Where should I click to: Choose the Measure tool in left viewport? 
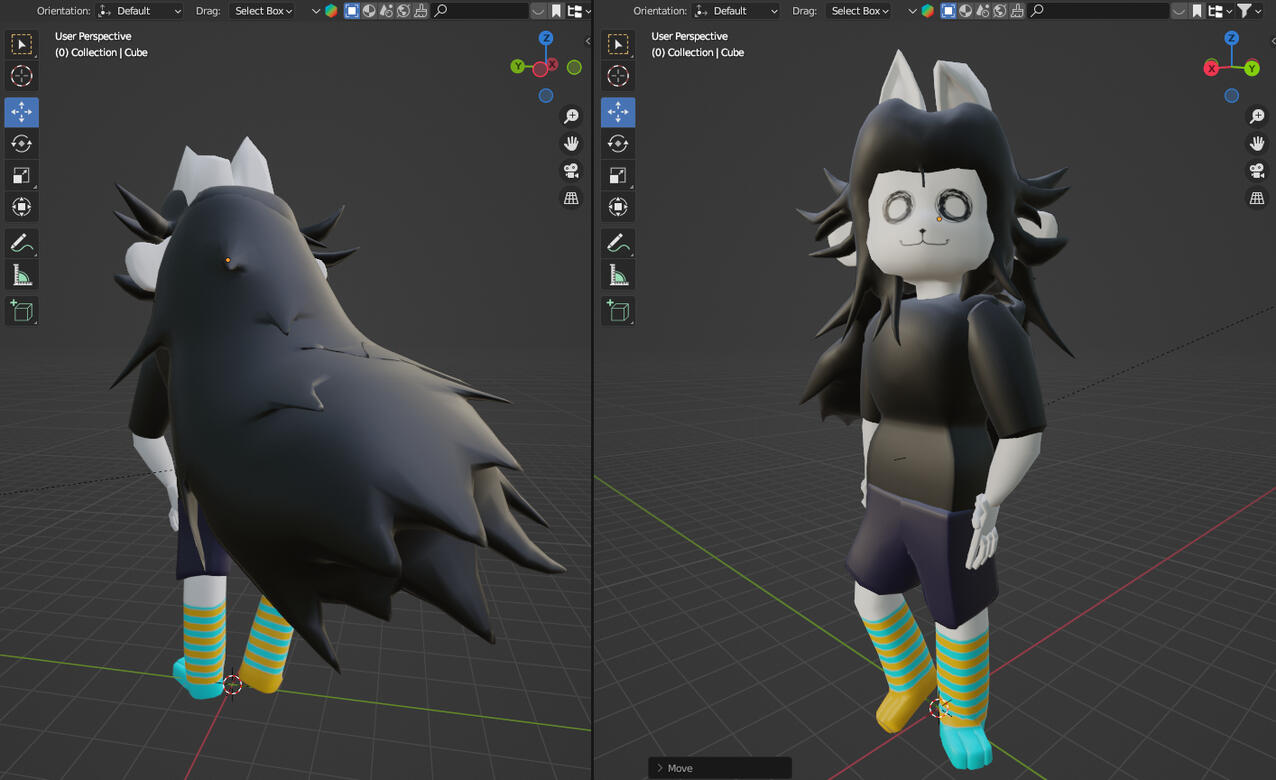click(x=21, y=275)
